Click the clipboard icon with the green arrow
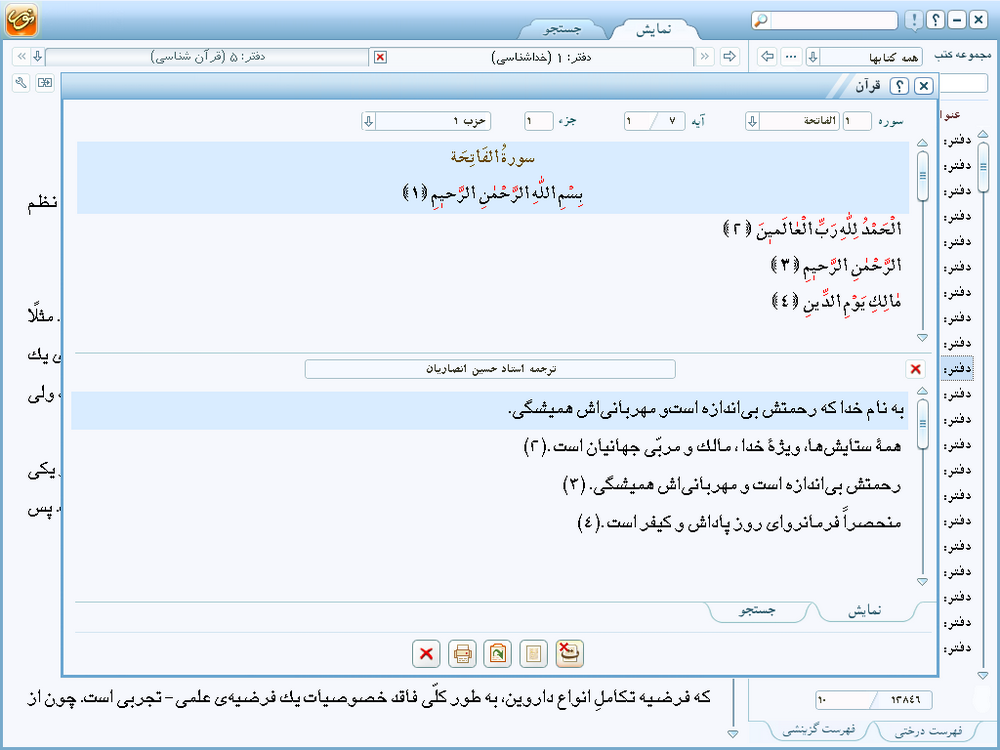Image resolution: width=1000 pixels, height=750 pixels. (x=497, y=654)
